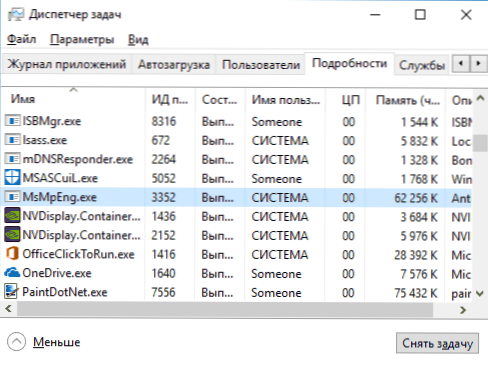Click the NVIDIA icon for PID 2152
The image size is (488, 366).
click(12, 234)
